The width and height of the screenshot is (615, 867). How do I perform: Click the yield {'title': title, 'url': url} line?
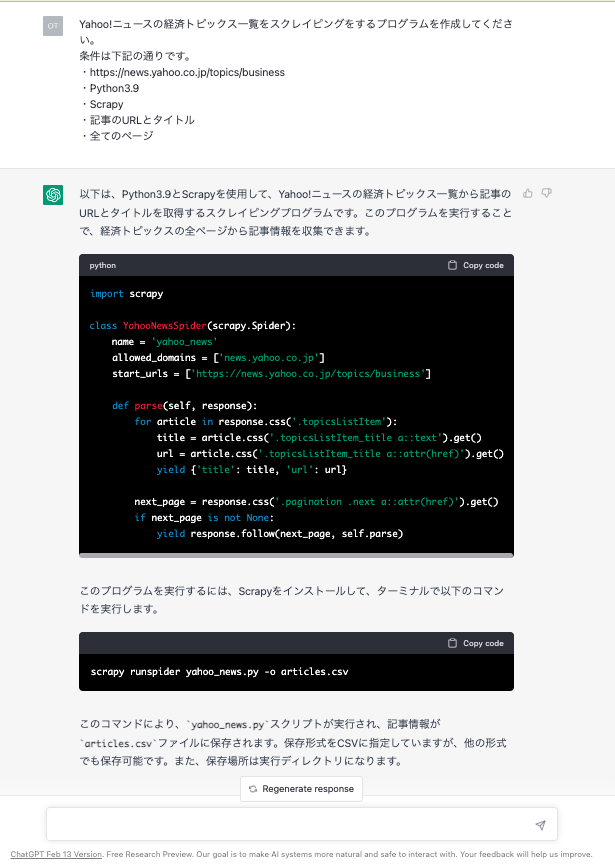252,470
